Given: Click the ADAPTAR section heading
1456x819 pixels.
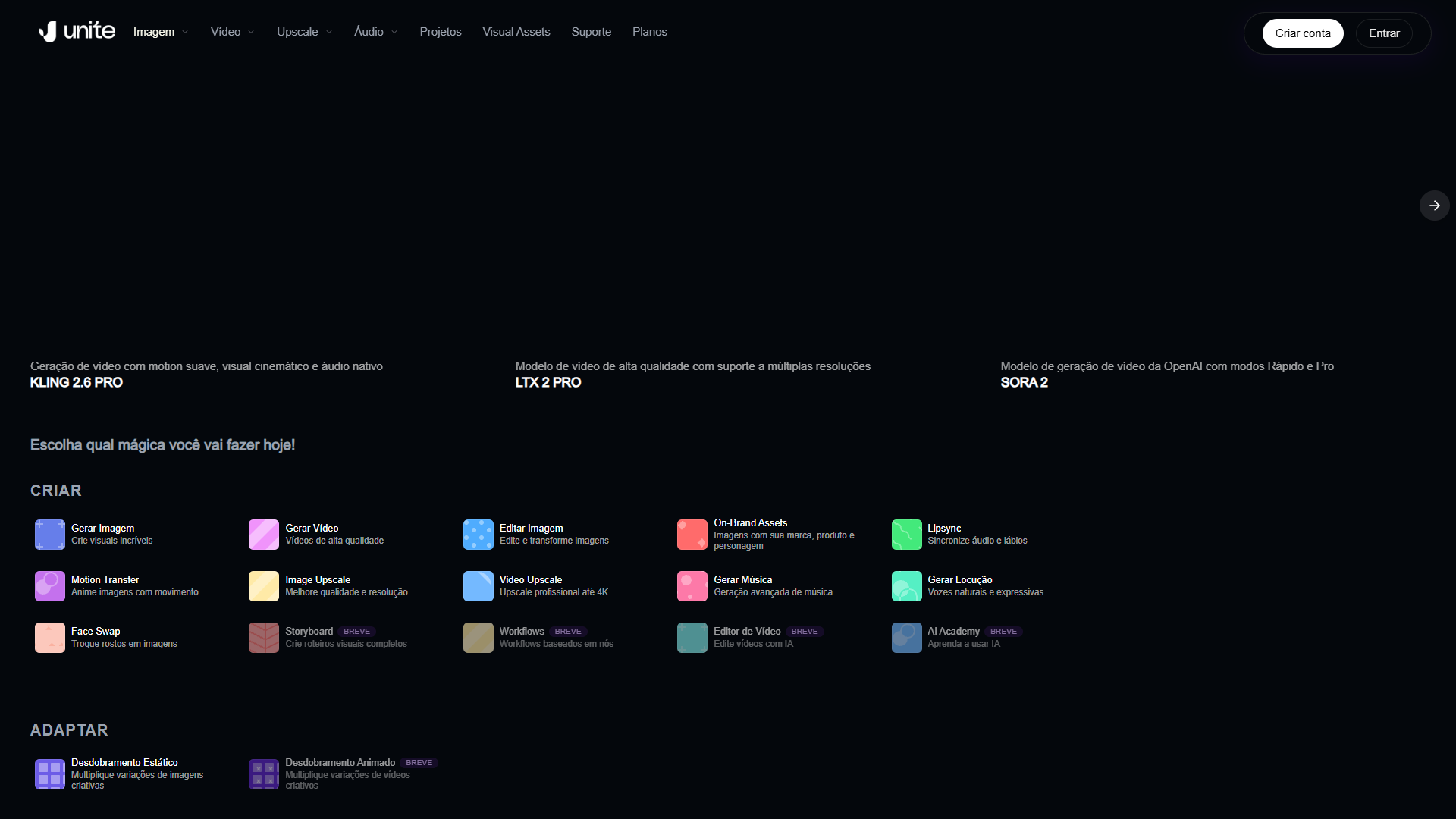Looking at the screenshot, I should tap(69, 730).
